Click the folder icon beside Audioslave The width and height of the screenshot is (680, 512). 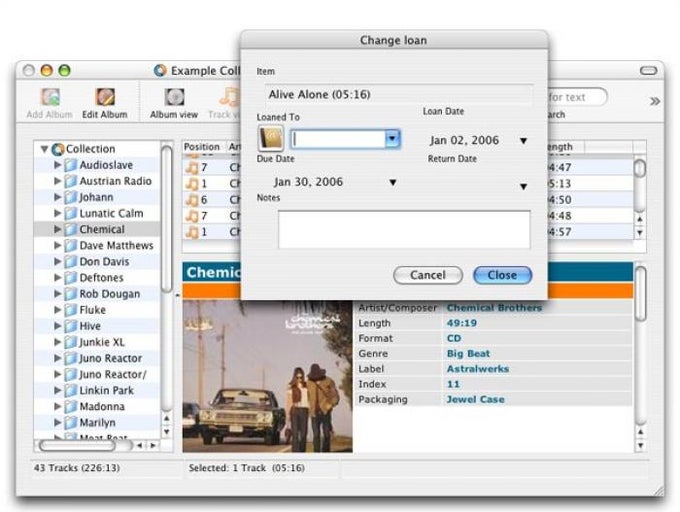coord(70,165)
